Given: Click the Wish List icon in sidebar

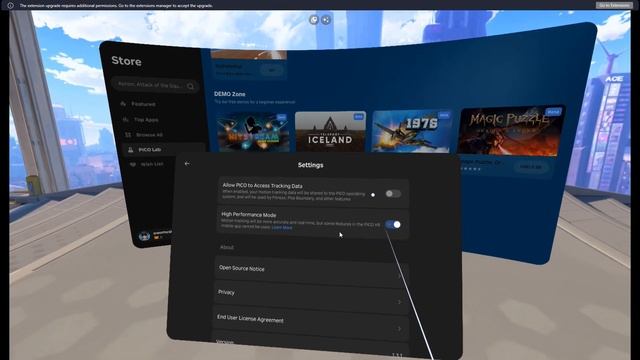Looking at the screenshot, I should point(133,164).
